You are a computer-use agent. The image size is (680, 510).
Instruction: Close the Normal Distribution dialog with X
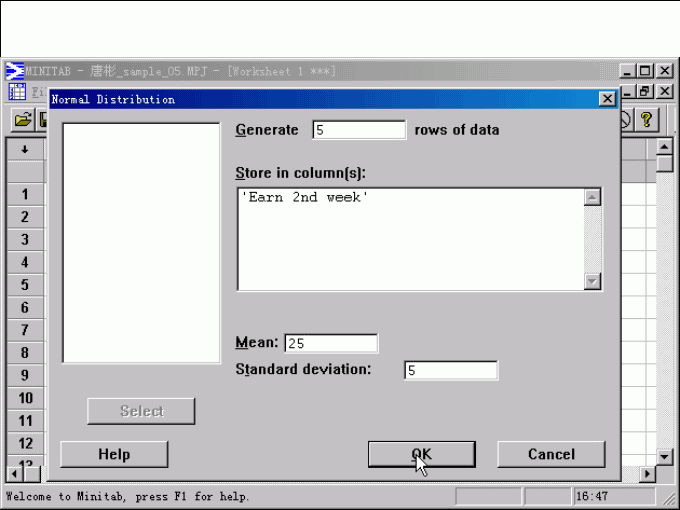(607, 99)
